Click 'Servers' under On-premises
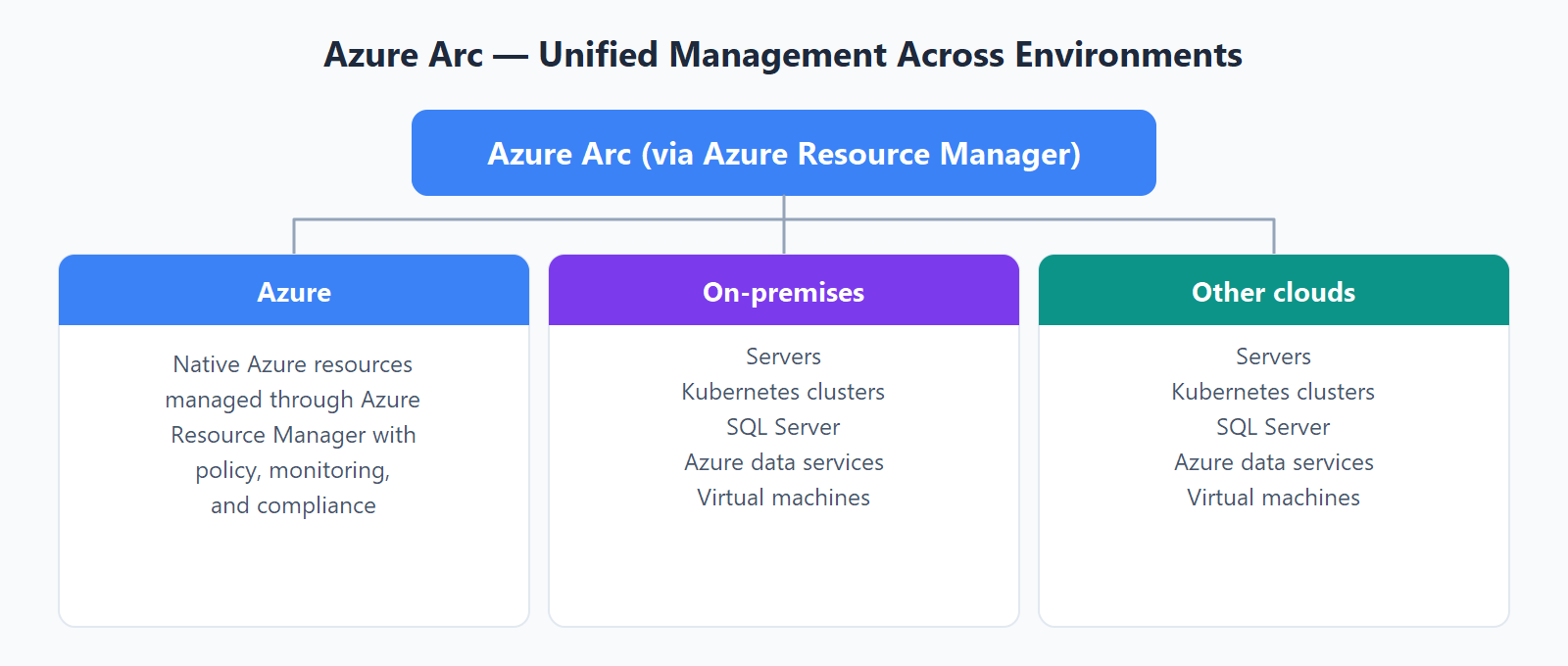The width and height of the screenshot is (1568, 666). (x=783, y=357)
